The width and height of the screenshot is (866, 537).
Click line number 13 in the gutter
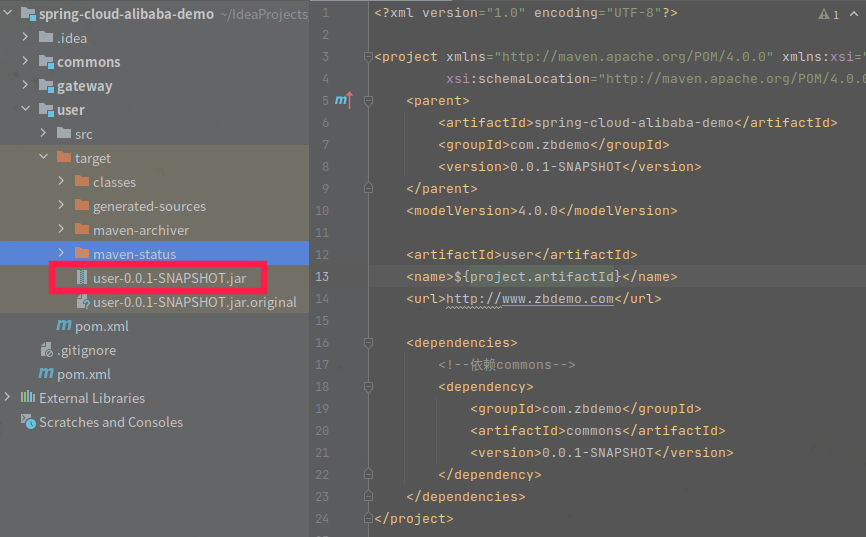click(x=321, y=276)
